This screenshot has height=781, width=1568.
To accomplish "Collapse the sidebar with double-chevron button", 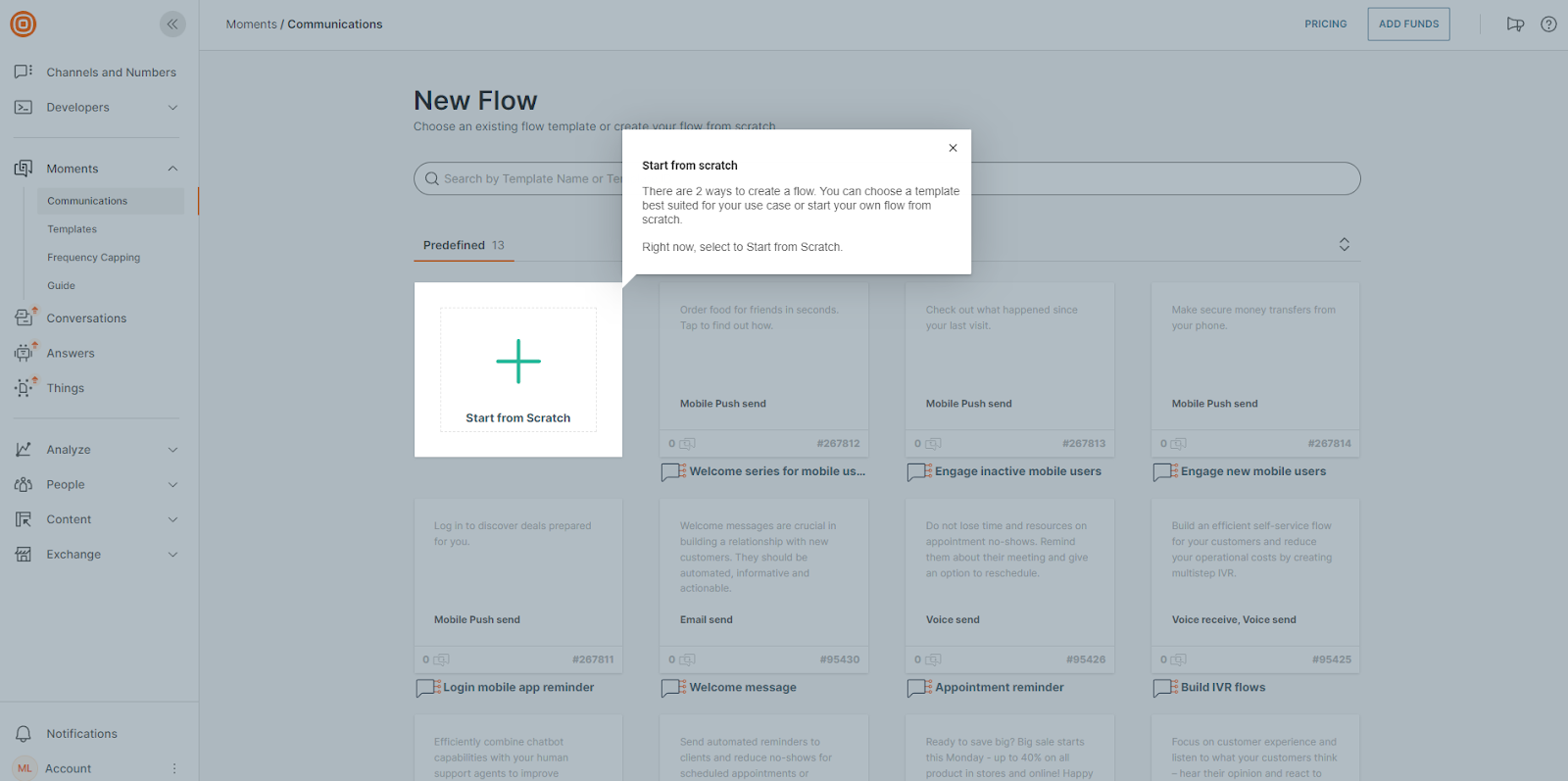I will (x=172, y=24).
